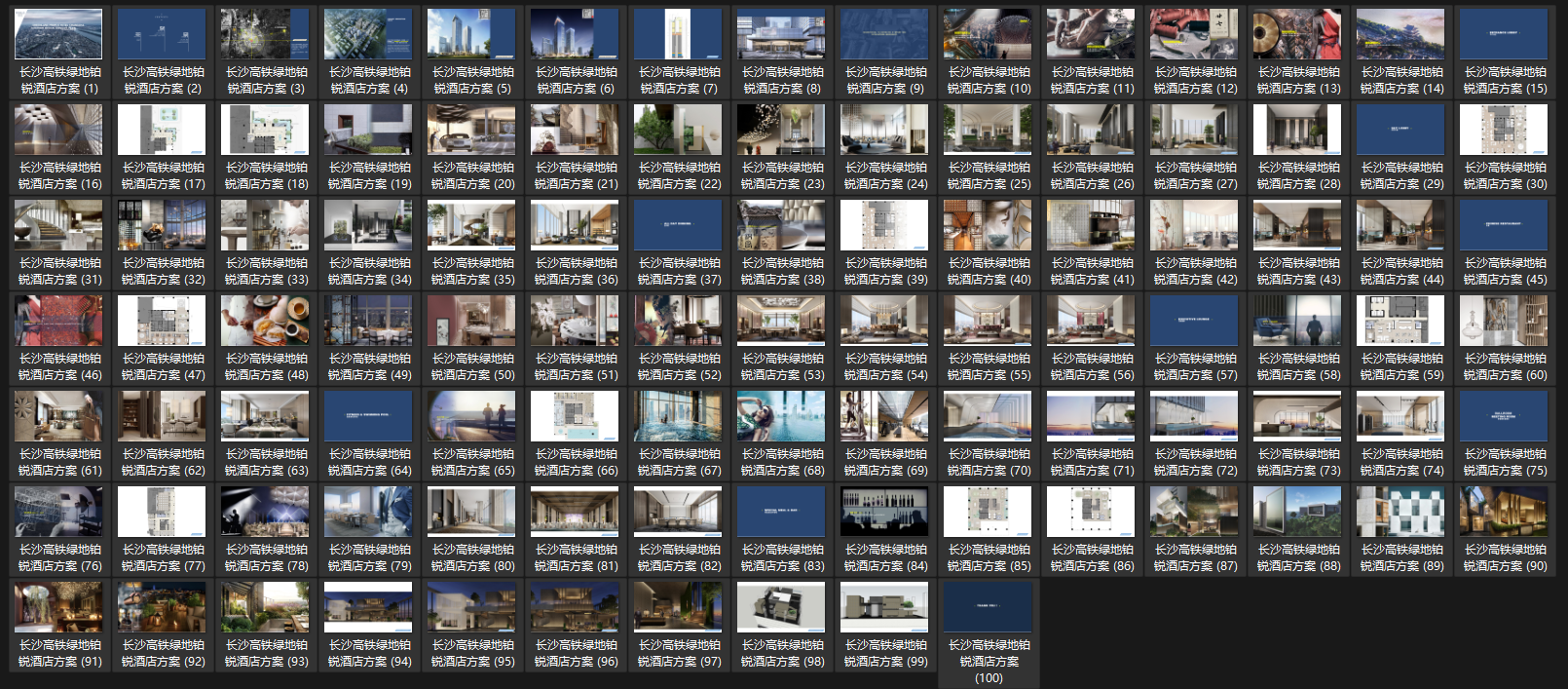Click the final file 长沙高铁绿地铂锐酒店方案 (100)

click(x=989, y=608)
